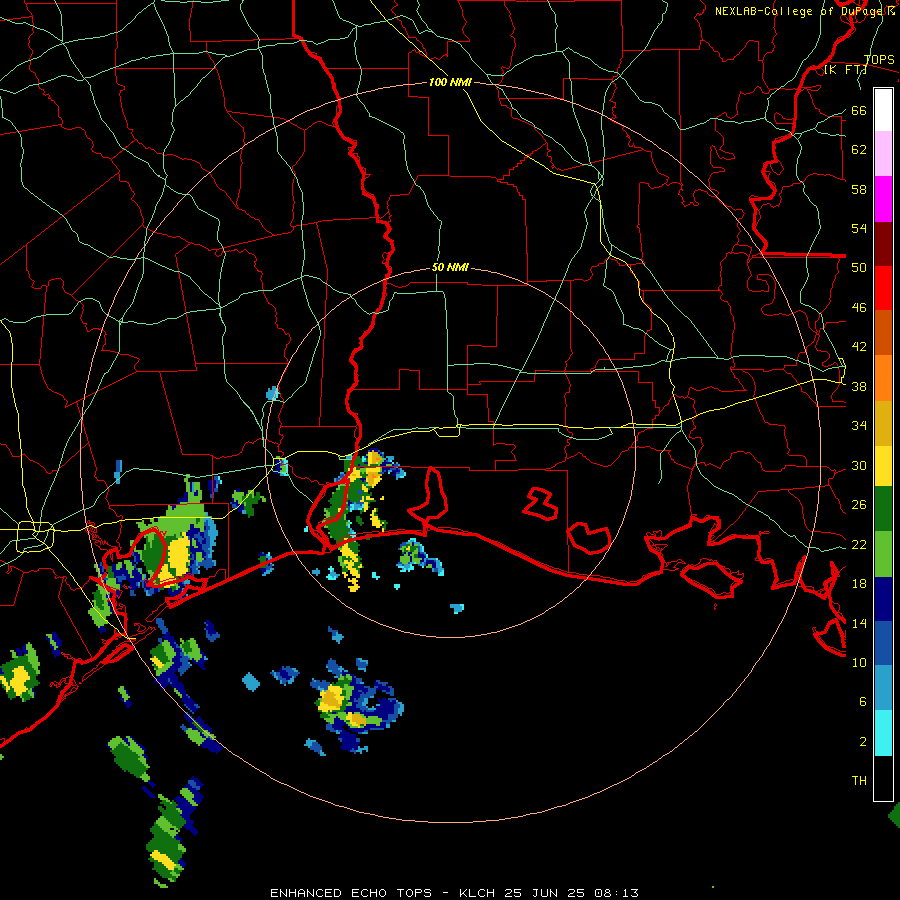The height and width of the screenshot is (900, 900).
Task: Click the 58 legend value
Action: [859, 189]
